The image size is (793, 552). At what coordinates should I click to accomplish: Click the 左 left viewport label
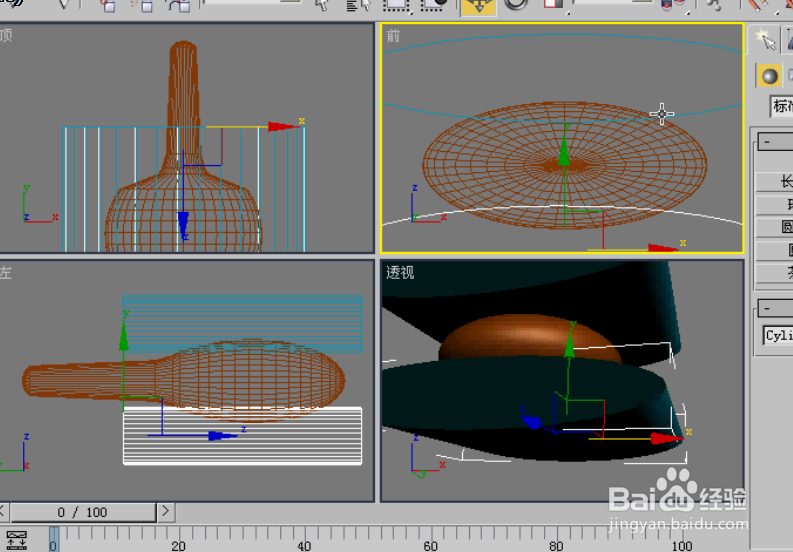[x=5, y=273]
